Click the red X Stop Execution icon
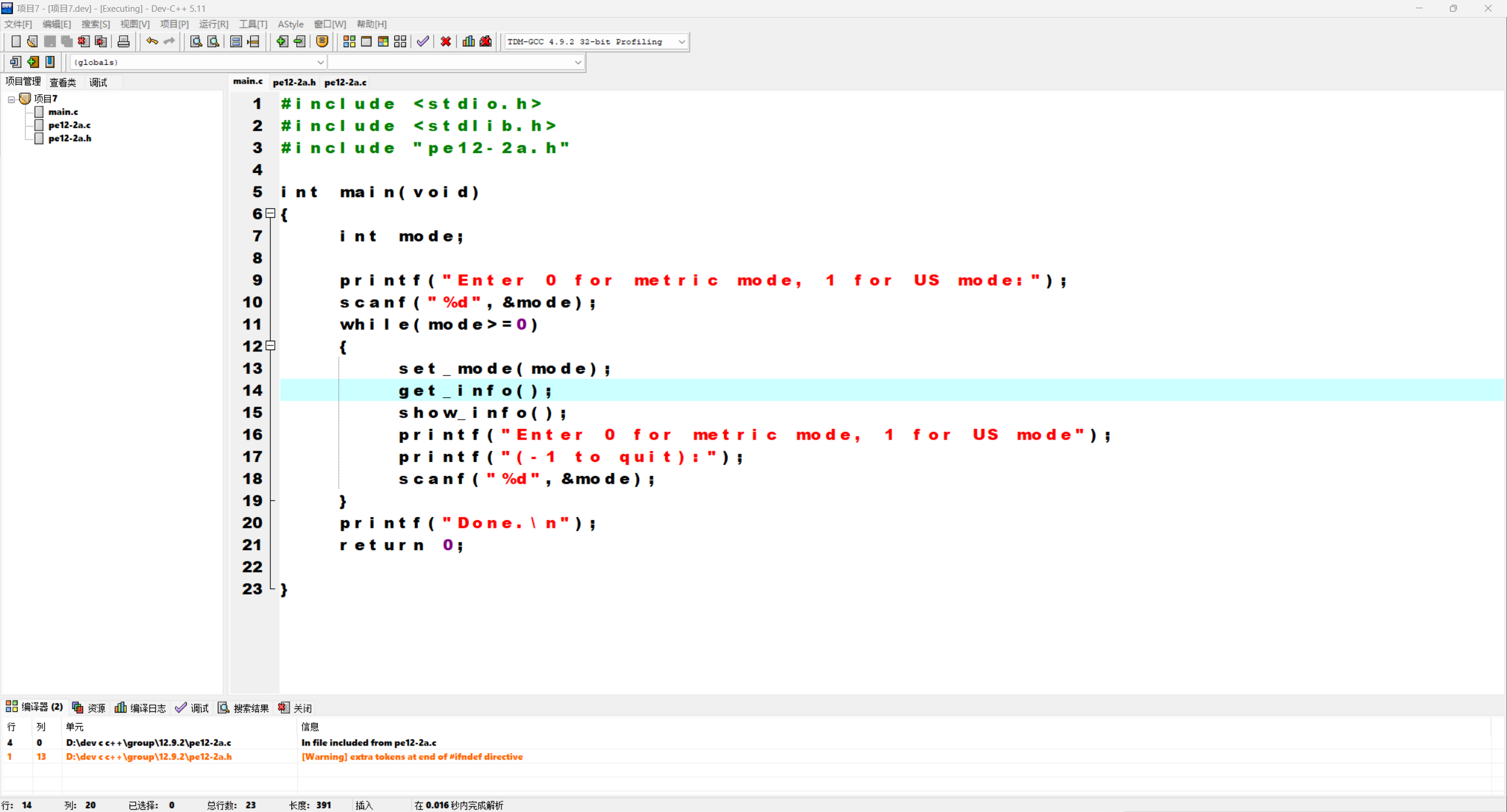 point(446,41)
